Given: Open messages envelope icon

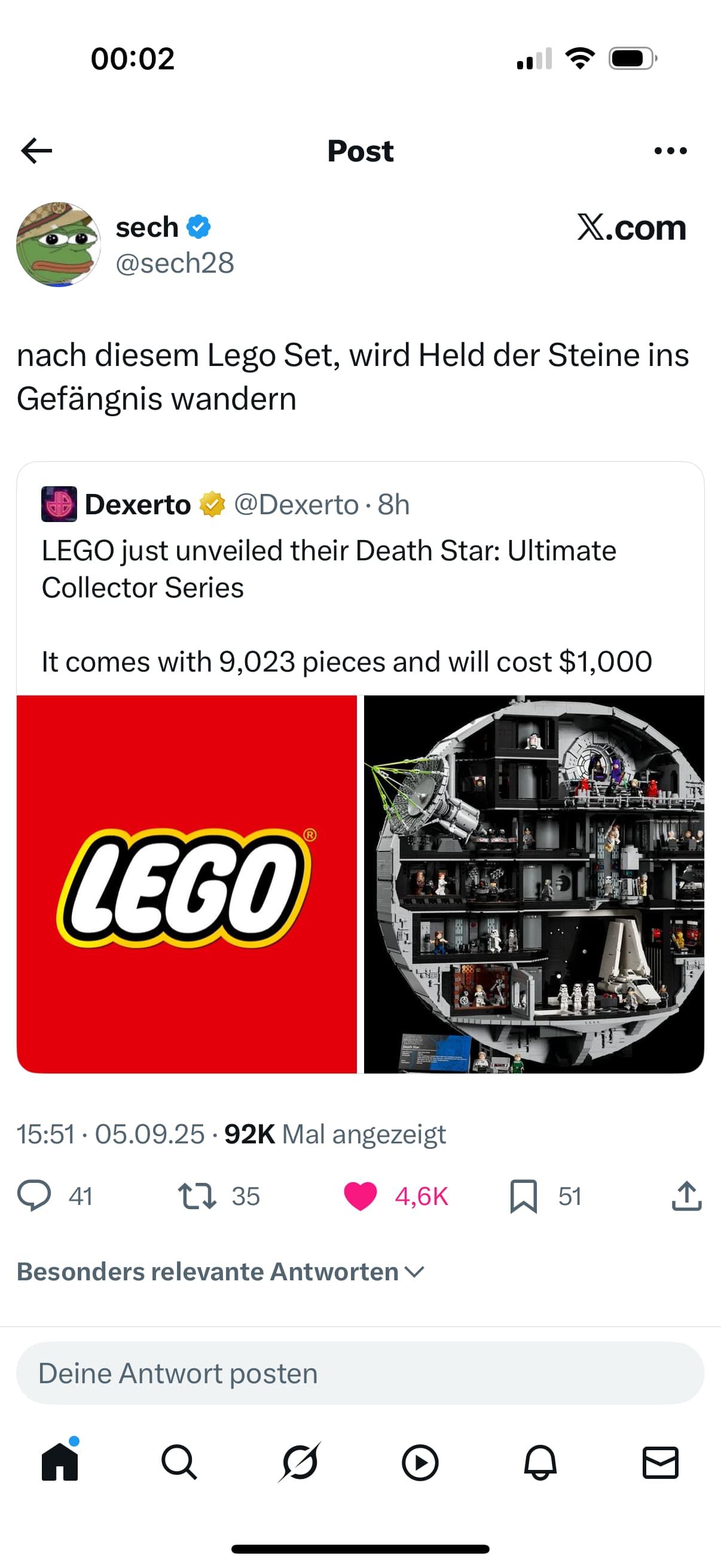Looking at the screenshot, I should coord(660,1462).
